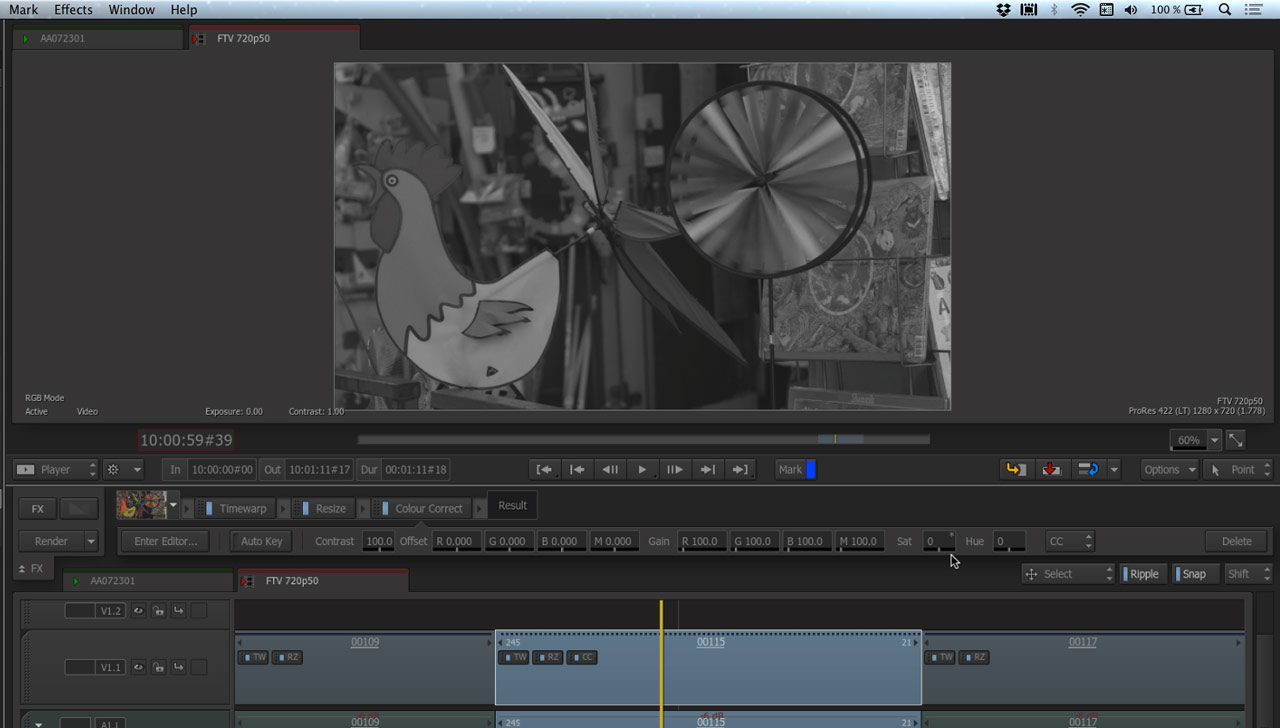Click the red overwrite edit icon
The width and height of the screenshot is (1280, 728).
1051,469
